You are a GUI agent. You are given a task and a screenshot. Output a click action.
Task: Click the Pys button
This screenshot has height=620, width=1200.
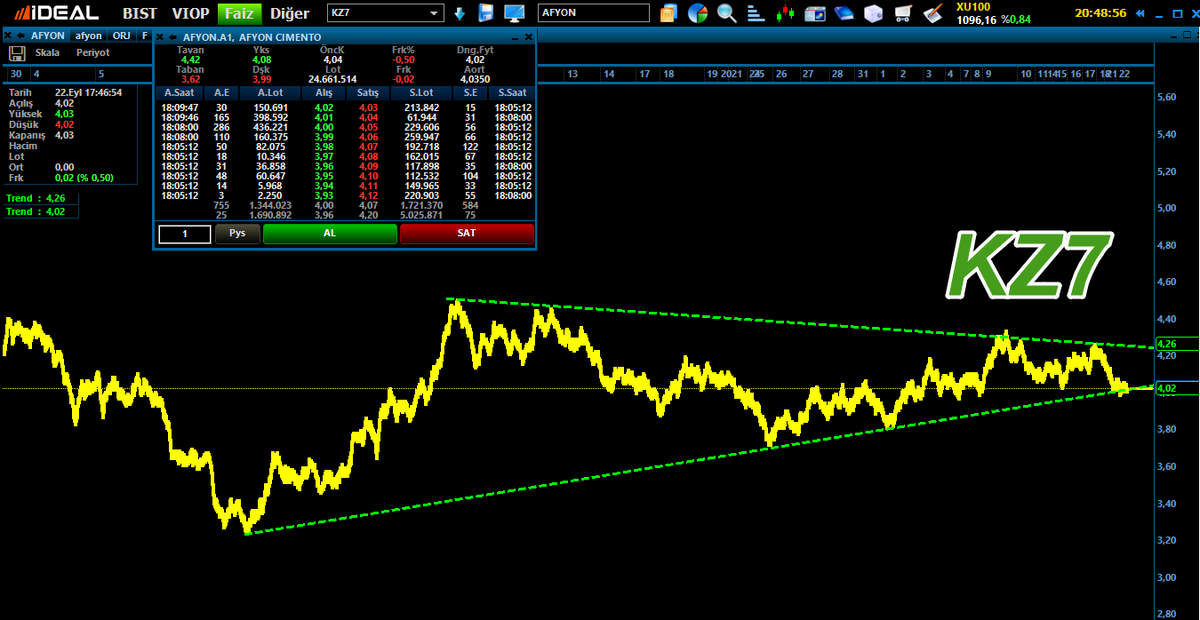point(237,233)
